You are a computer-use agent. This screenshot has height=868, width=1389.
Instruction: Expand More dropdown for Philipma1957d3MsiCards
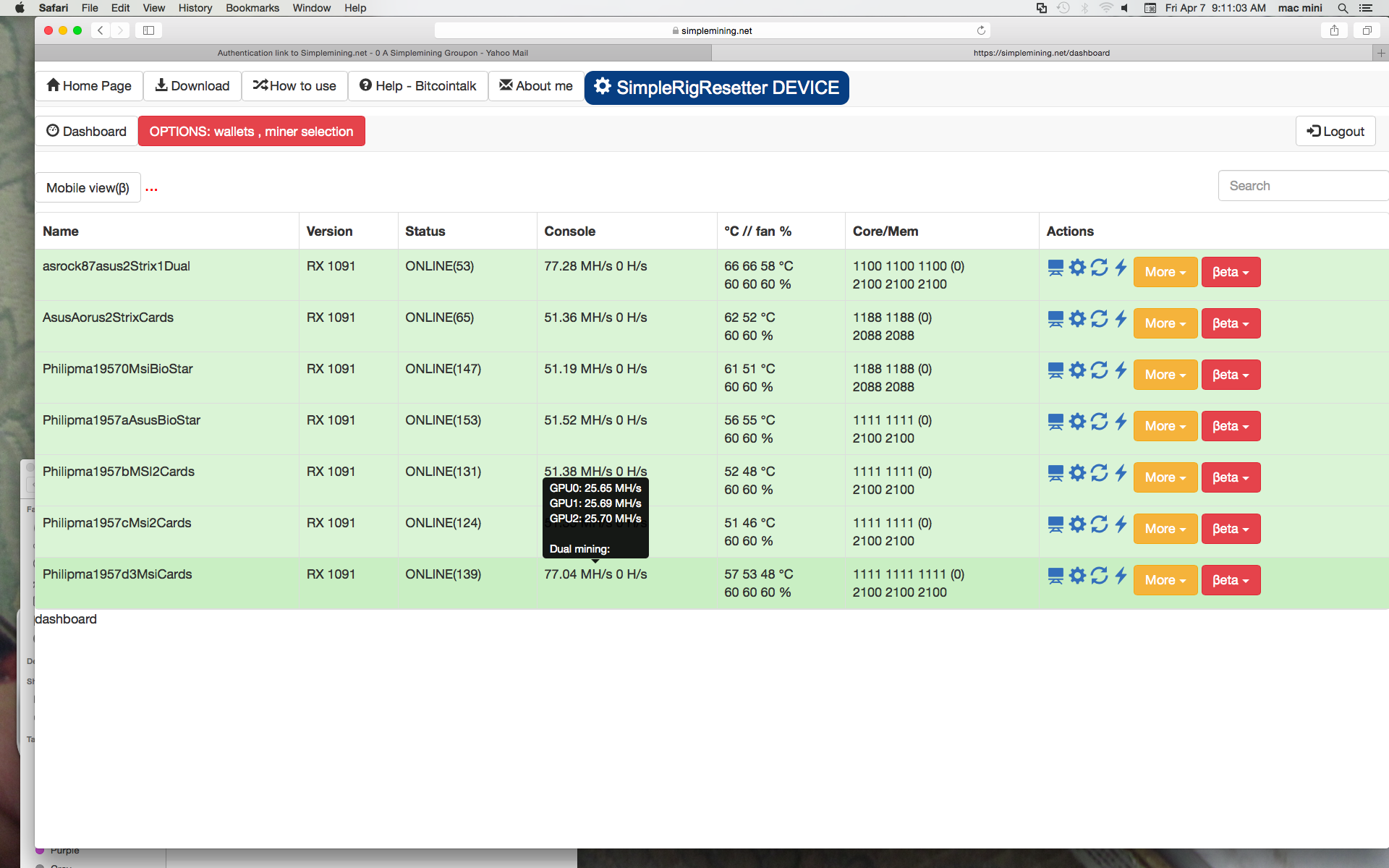[x=1165, y=580]
